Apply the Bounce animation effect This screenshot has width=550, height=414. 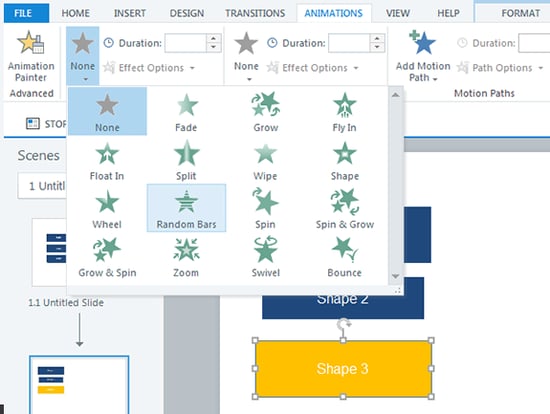coord(344,256)
